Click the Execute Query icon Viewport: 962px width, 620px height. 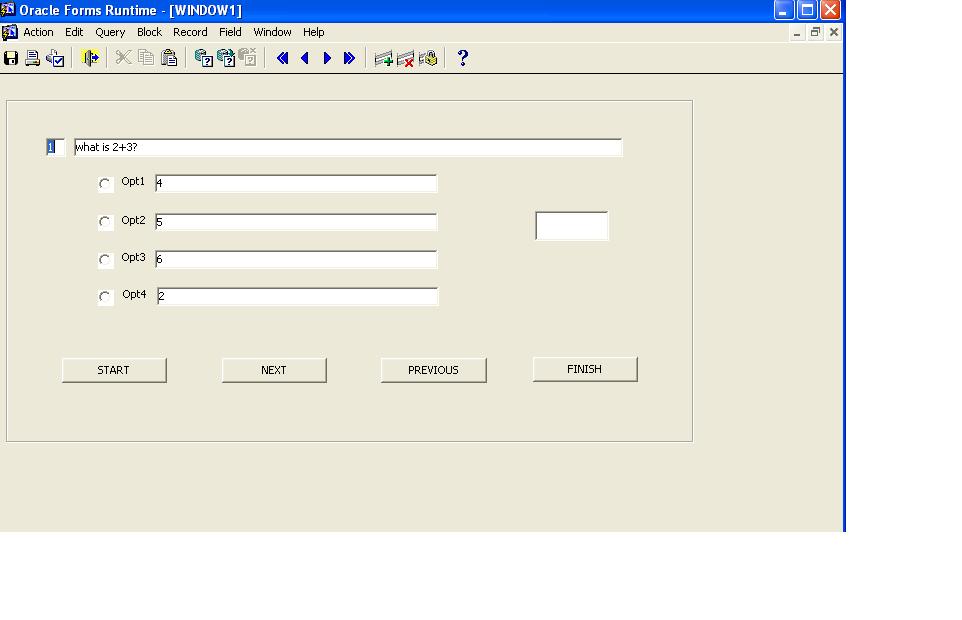pyautogui.click(x=226, y=58)
